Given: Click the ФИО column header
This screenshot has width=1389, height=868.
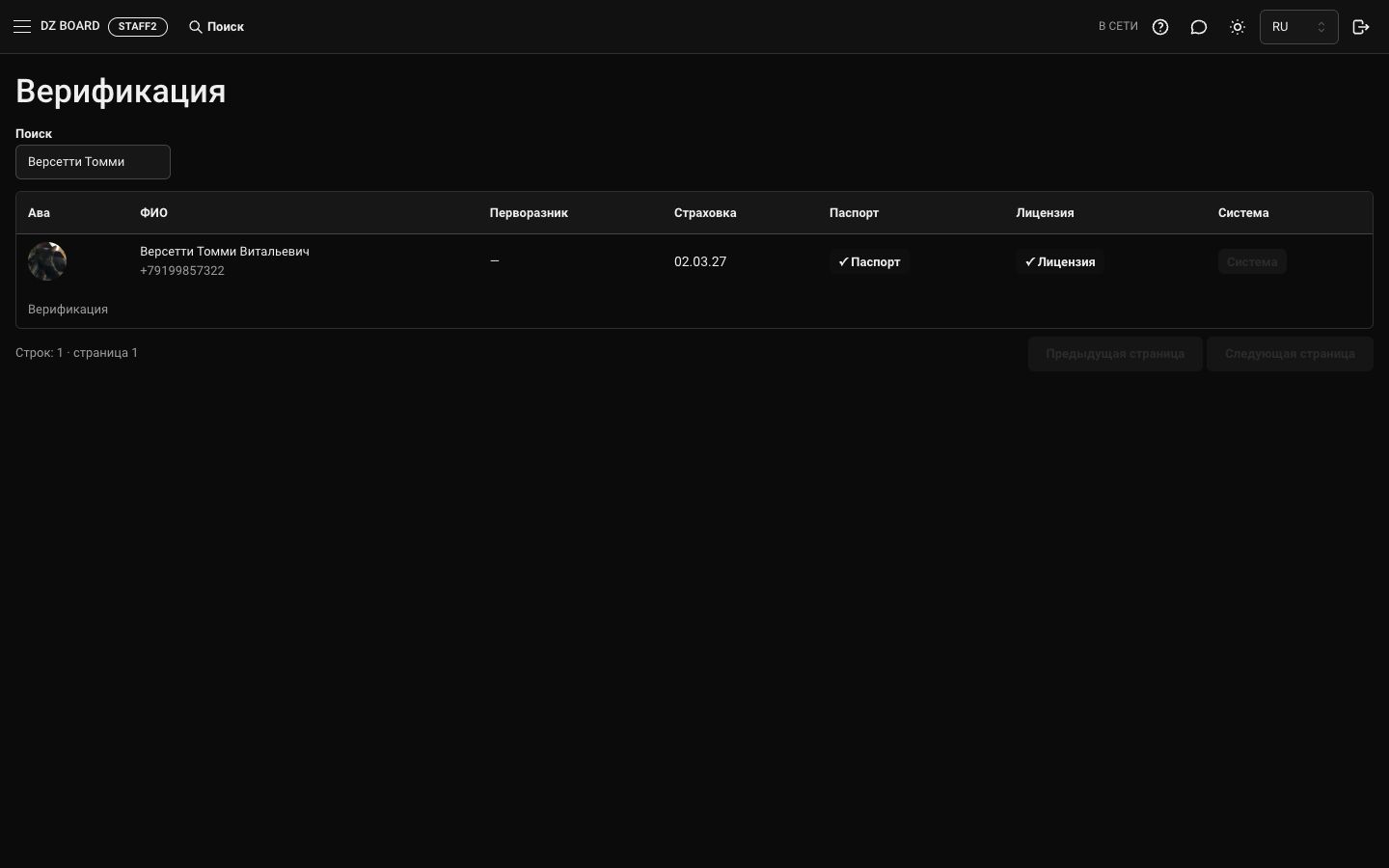Looking at the screenshot, I should point(153,213).
